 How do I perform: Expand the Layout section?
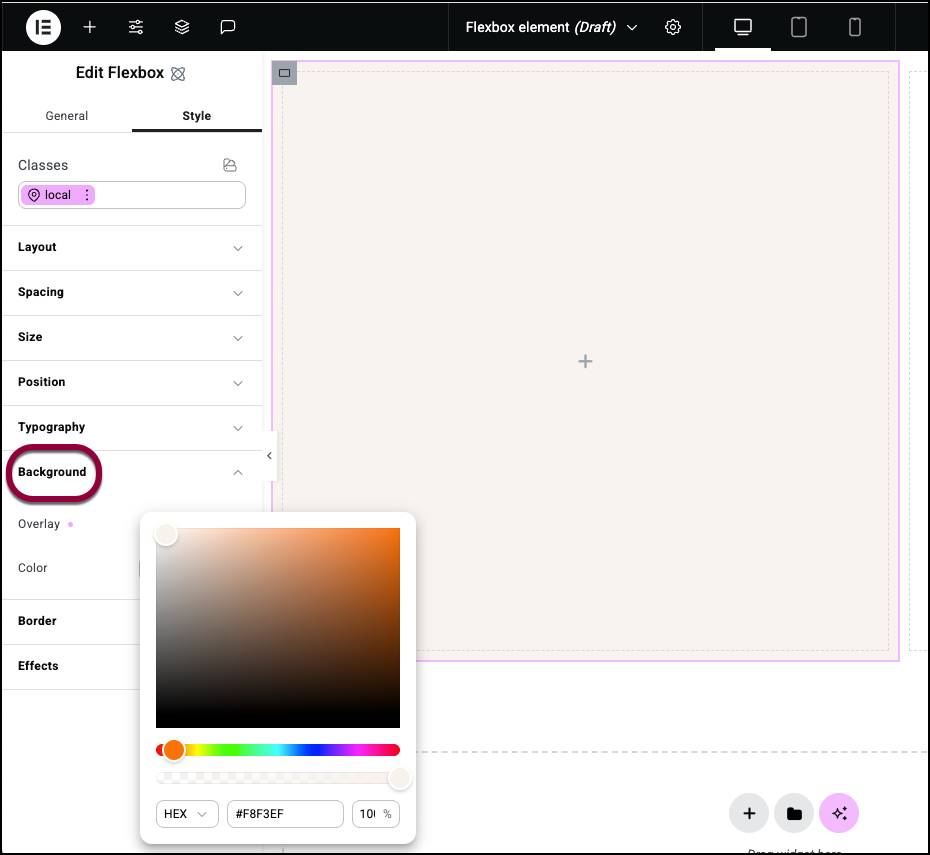tap(132, 248)
